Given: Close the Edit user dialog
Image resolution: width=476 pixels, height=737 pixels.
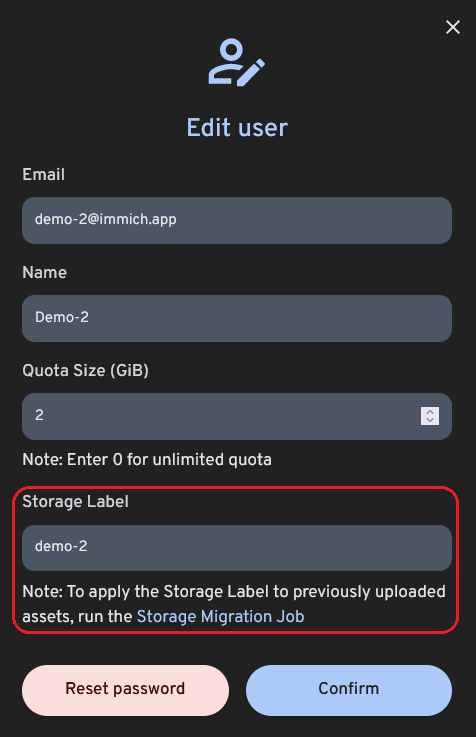Looking at the screenshot, I should (x=453, y=27).
